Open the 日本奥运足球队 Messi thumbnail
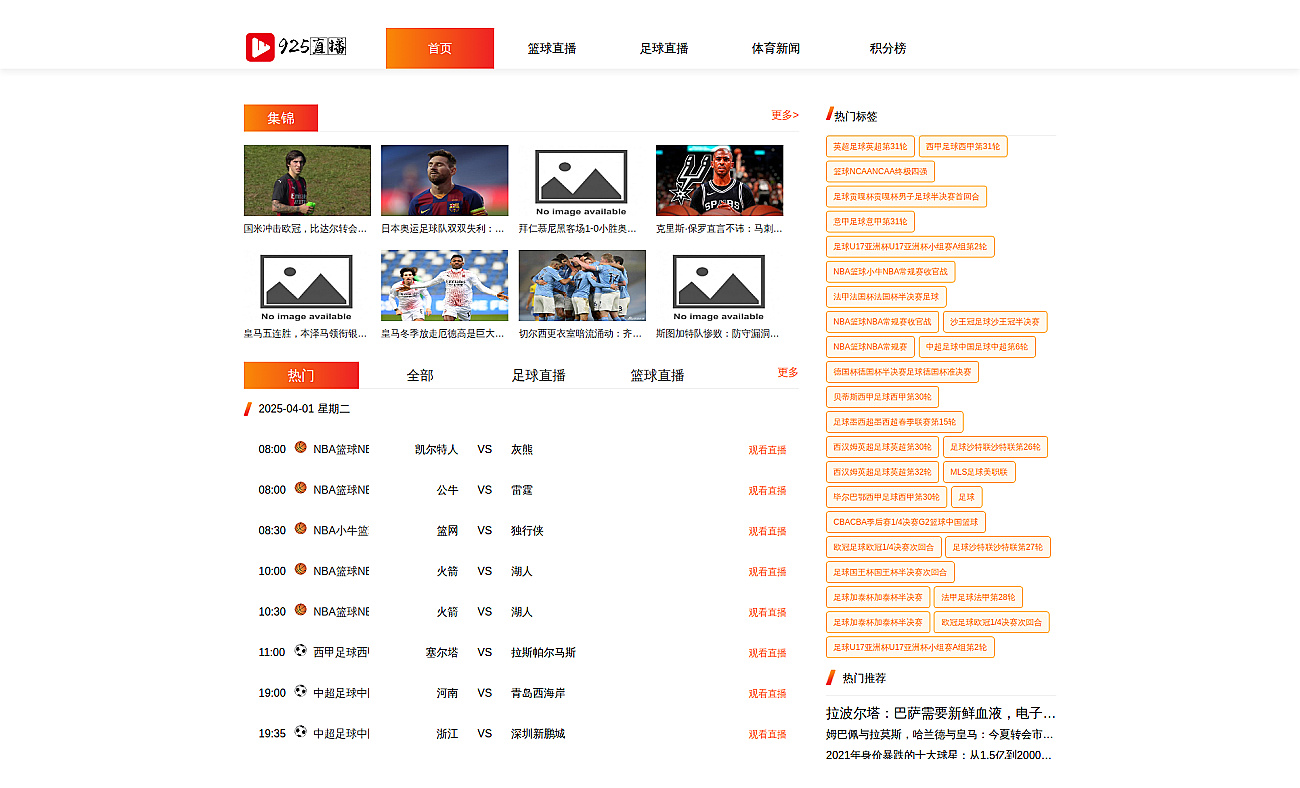This screenshot has height=788, width=1300. pyautogui.click(x=444, y=180)
